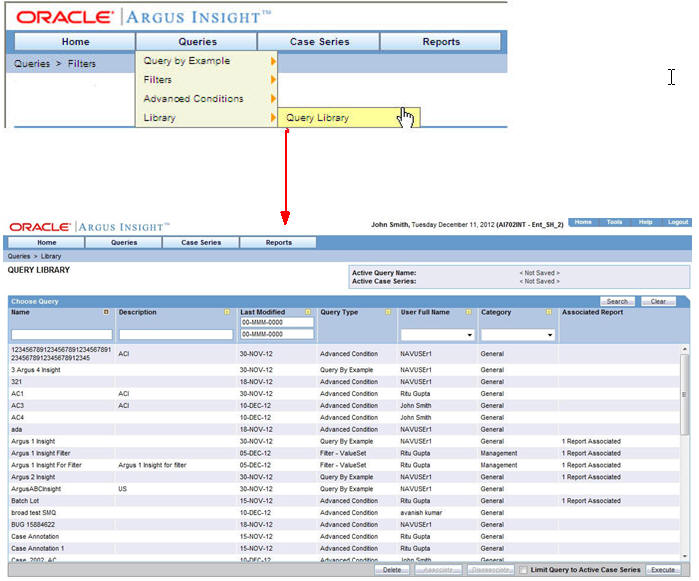Click the Description filter input field
The width and height of the screenshot is (699, 581).
(x=176, y=334)
